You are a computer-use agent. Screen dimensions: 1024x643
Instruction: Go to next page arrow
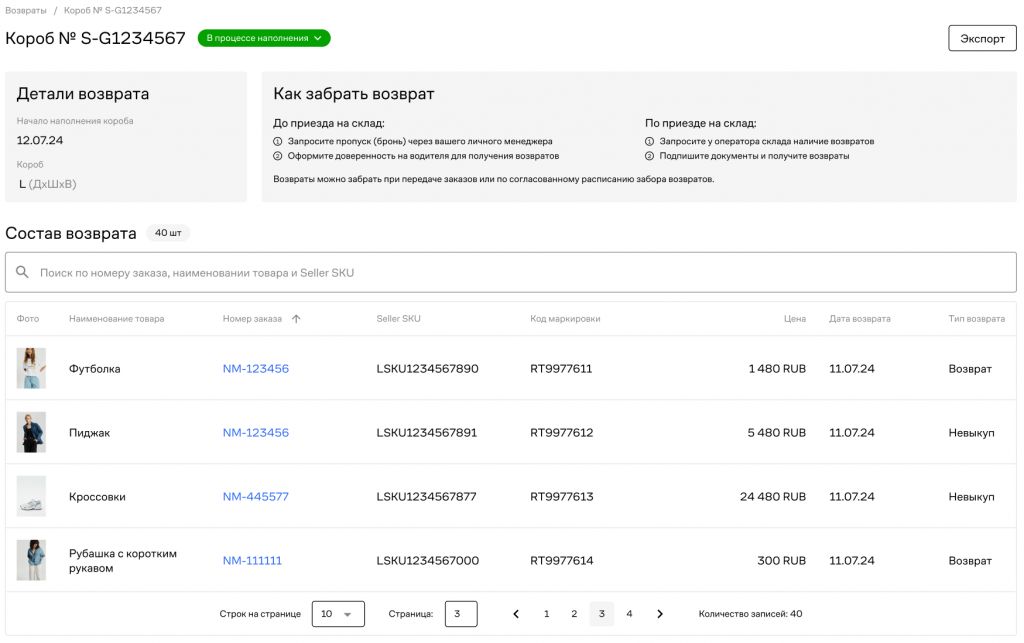click(660, 614)
